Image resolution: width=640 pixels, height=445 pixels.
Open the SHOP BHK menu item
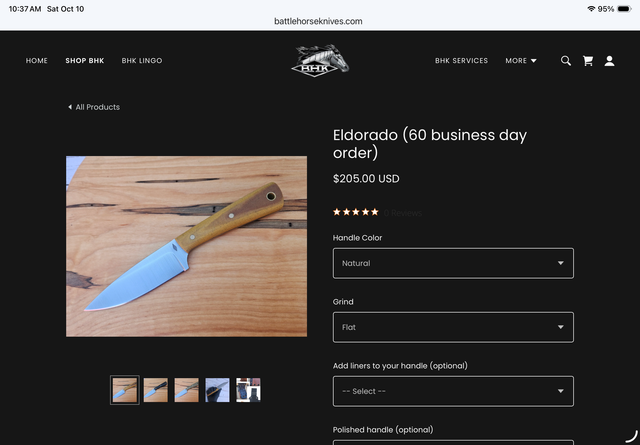point(85,60)
